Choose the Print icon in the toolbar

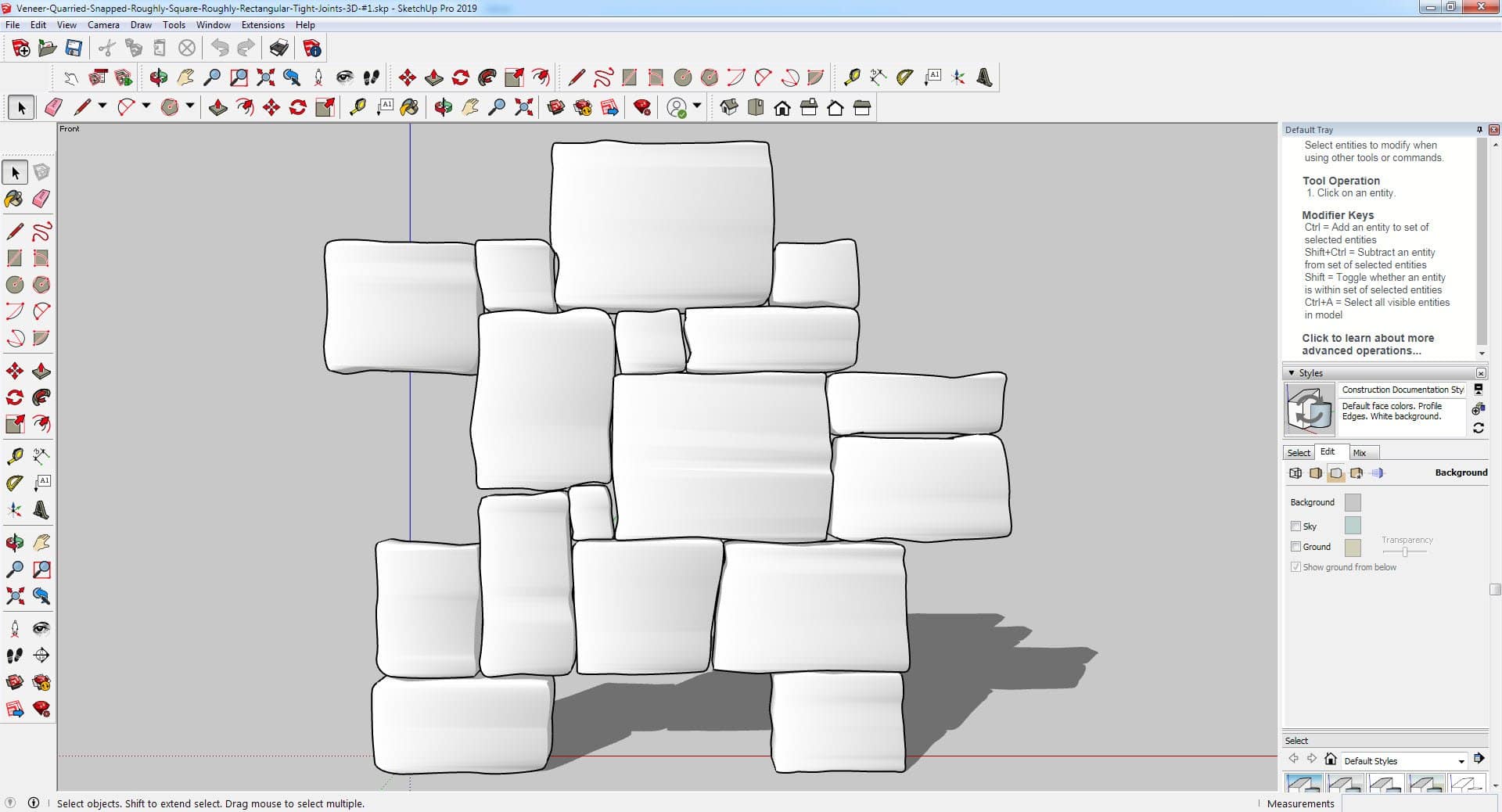[x=278, y=49]
